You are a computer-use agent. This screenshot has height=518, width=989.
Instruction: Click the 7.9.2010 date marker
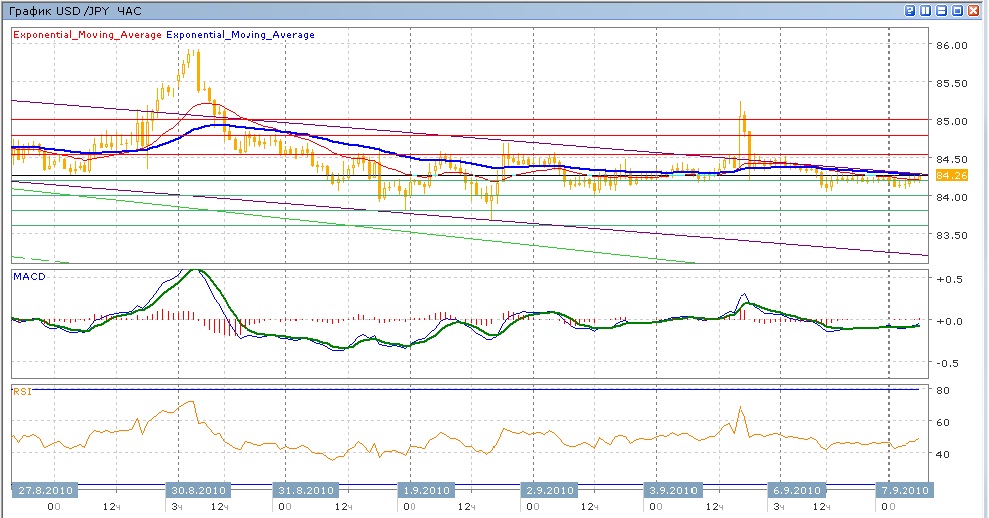tap(903, 490)
